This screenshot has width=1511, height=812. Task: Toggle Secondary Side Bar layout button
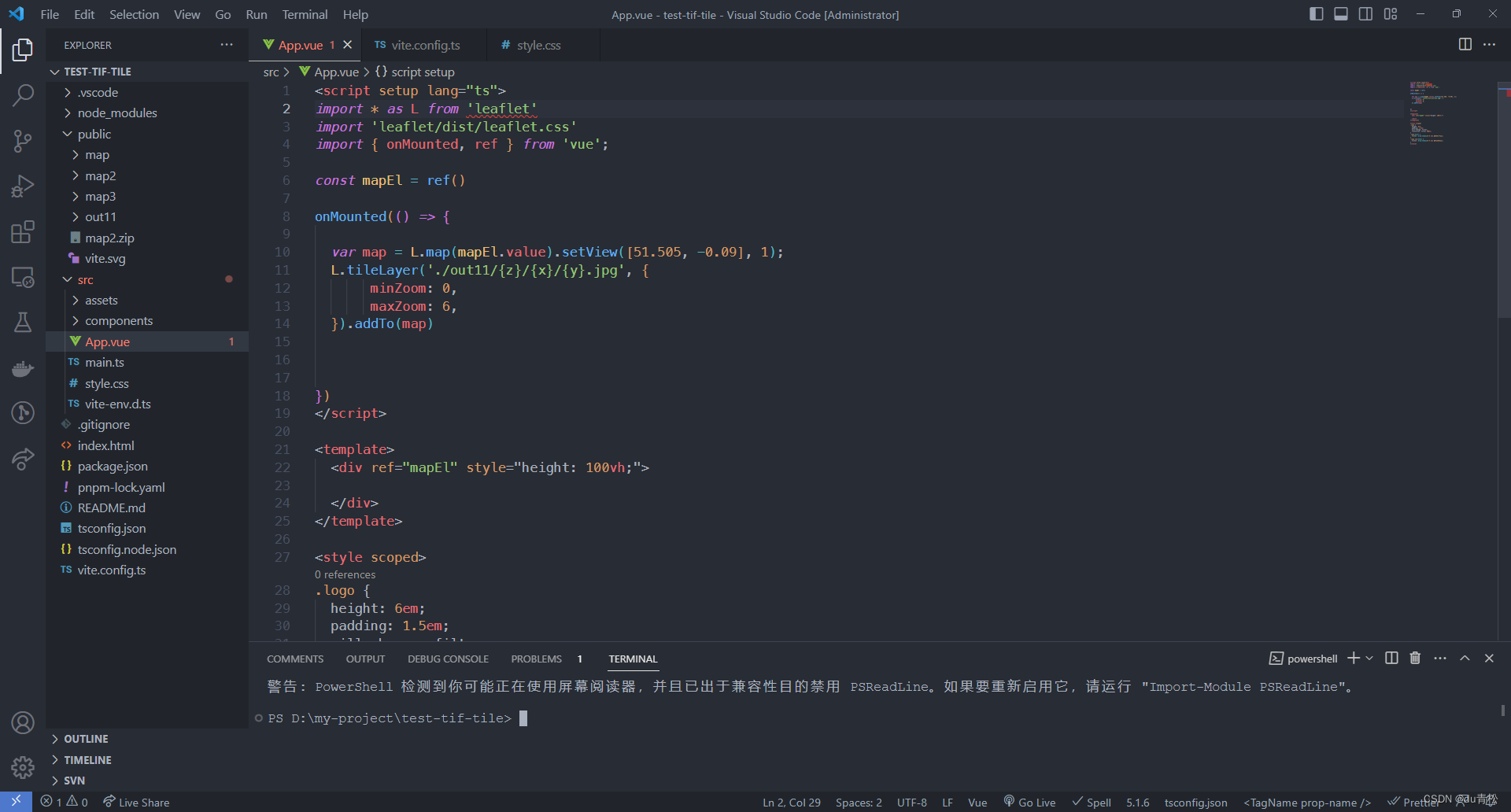click(1365, 14)
